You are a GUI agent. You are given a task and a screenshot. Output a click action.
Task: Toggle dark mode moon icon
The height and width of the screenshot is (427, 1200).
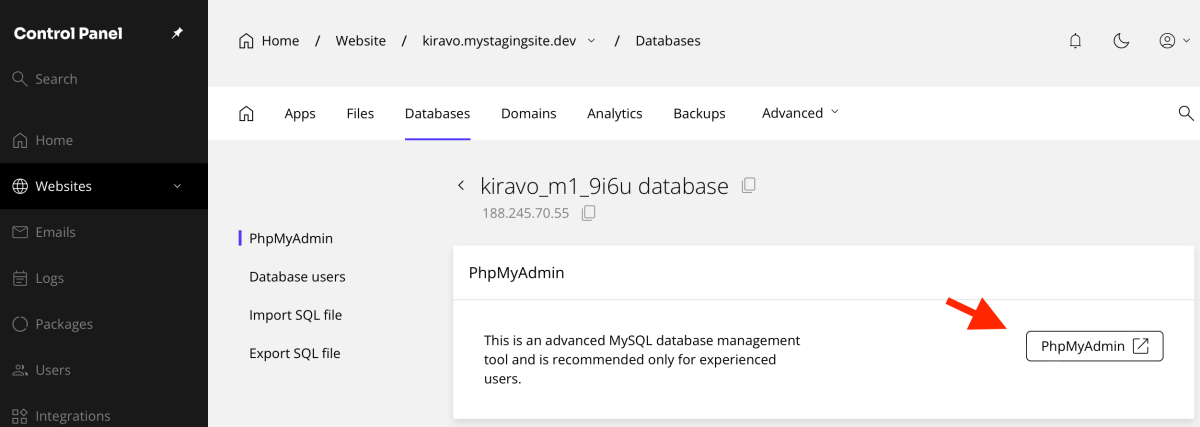pyautogui.click(x=1122, y=41)
